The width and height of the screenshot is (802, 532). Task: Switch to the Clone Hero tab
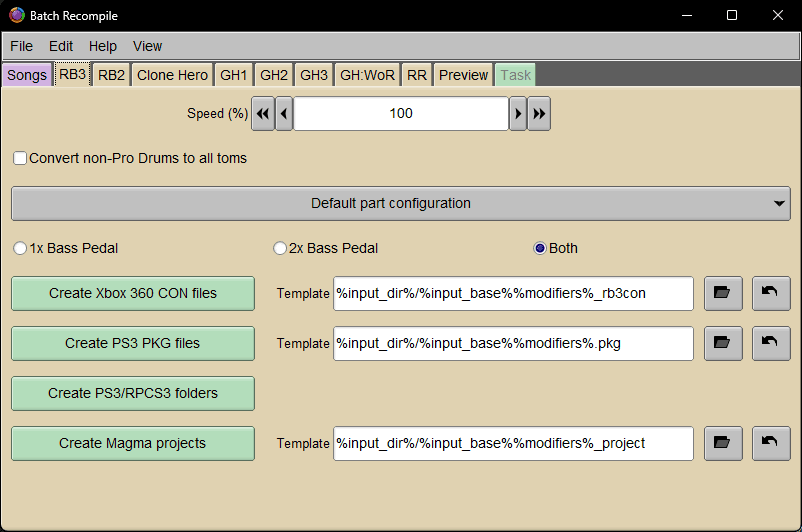[x=172, y=75]
